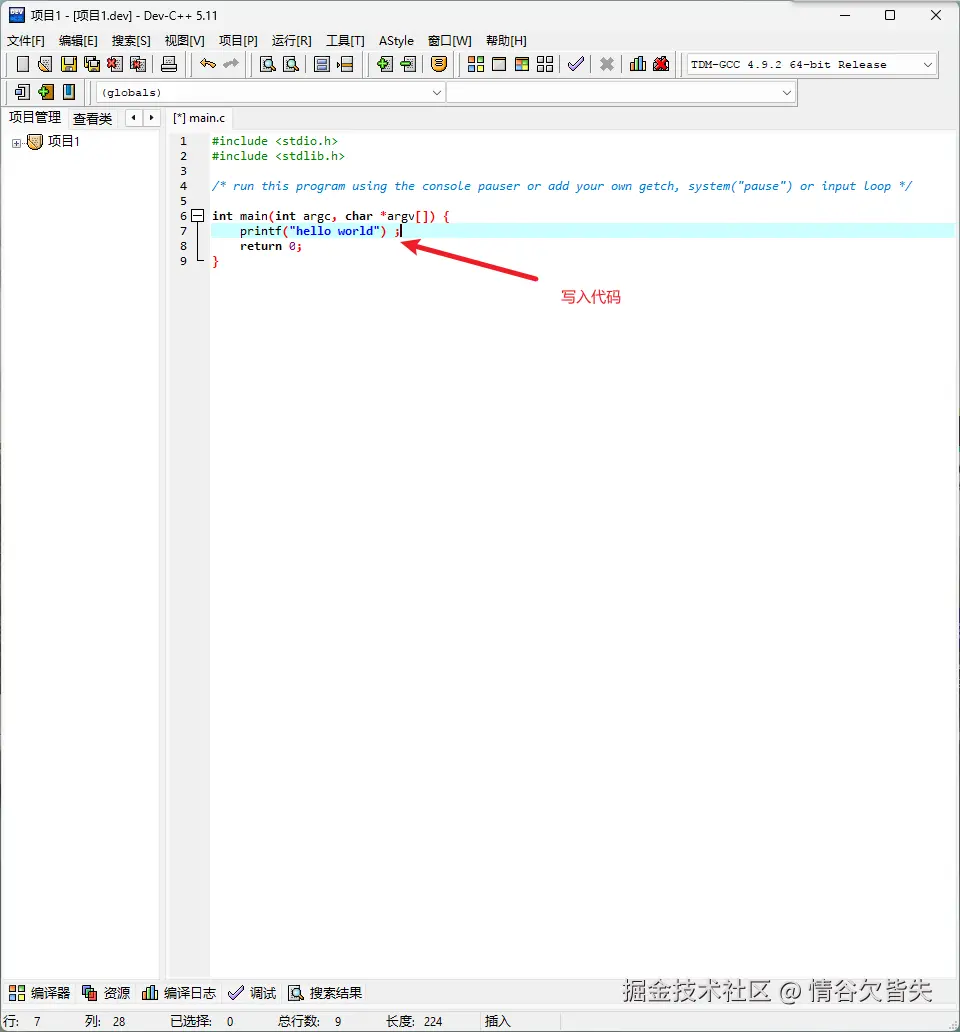Run the program with the window icon
Viewport: 960px width, 1032px height.
click(x=499, y=64)
